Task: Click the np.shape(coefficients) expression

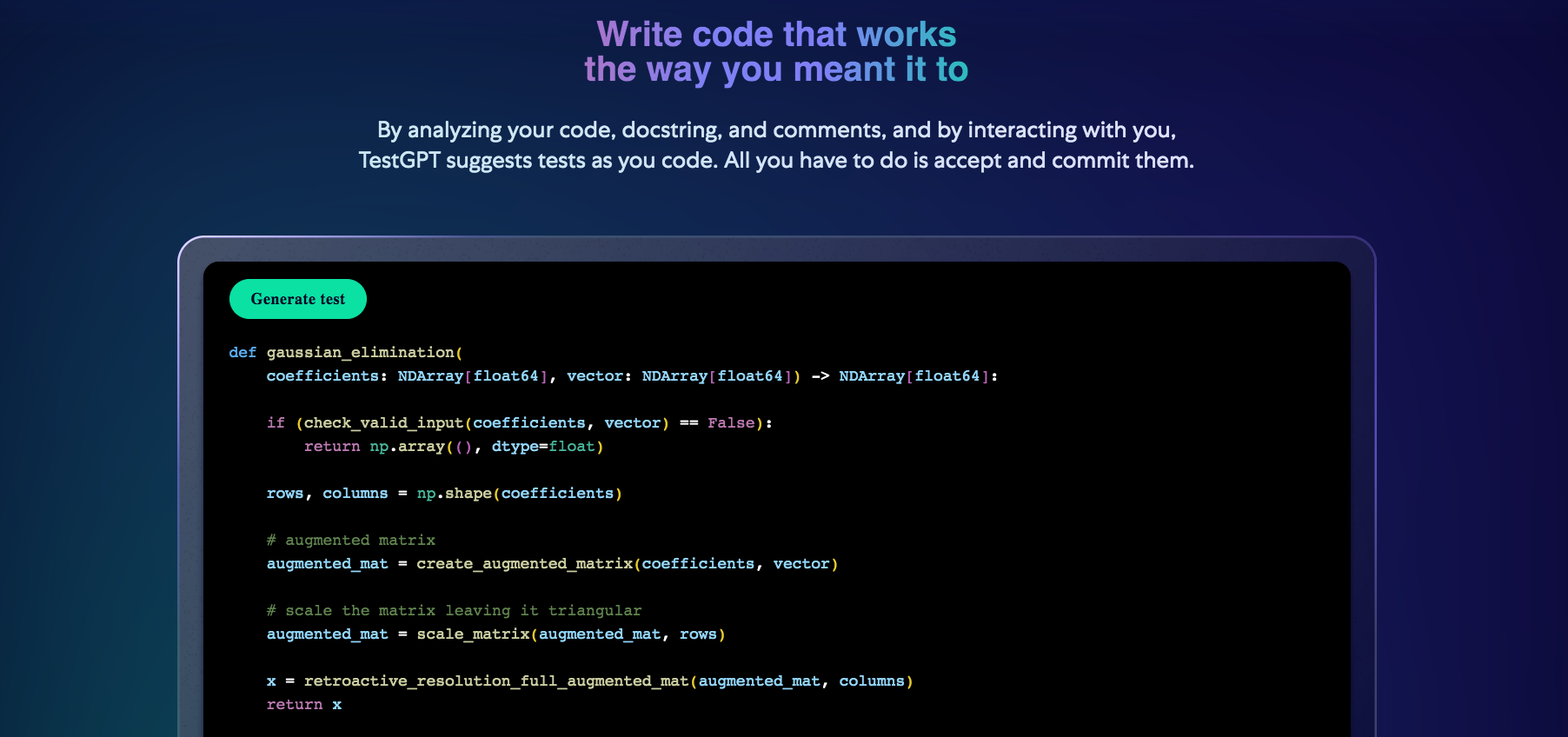Action: (x=519, y=493)
